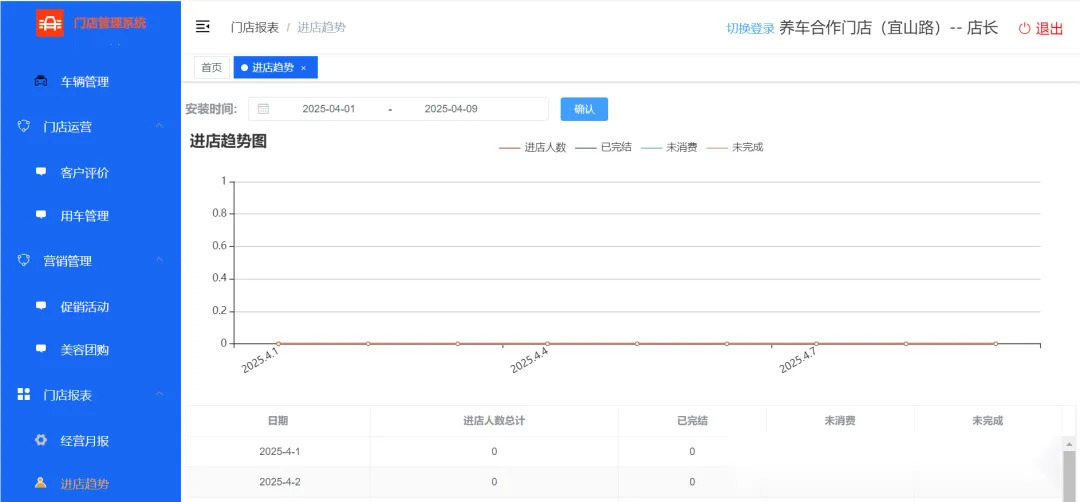Click the 2025.4.7 chart data point
The image size is (1080, 502).
[816, 343]
